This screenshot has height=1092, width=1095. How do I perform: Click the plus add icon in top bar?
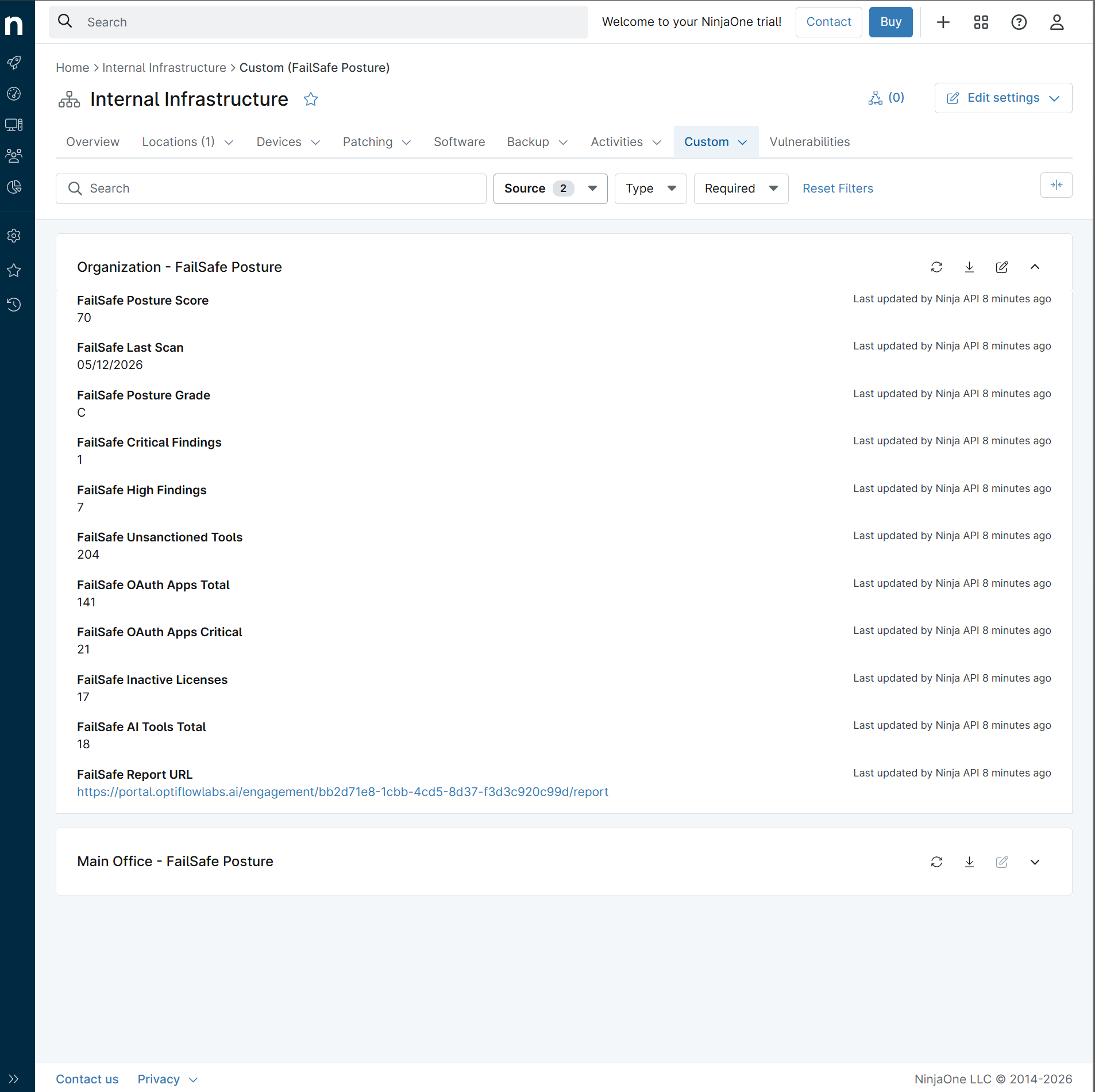[943, 22]
